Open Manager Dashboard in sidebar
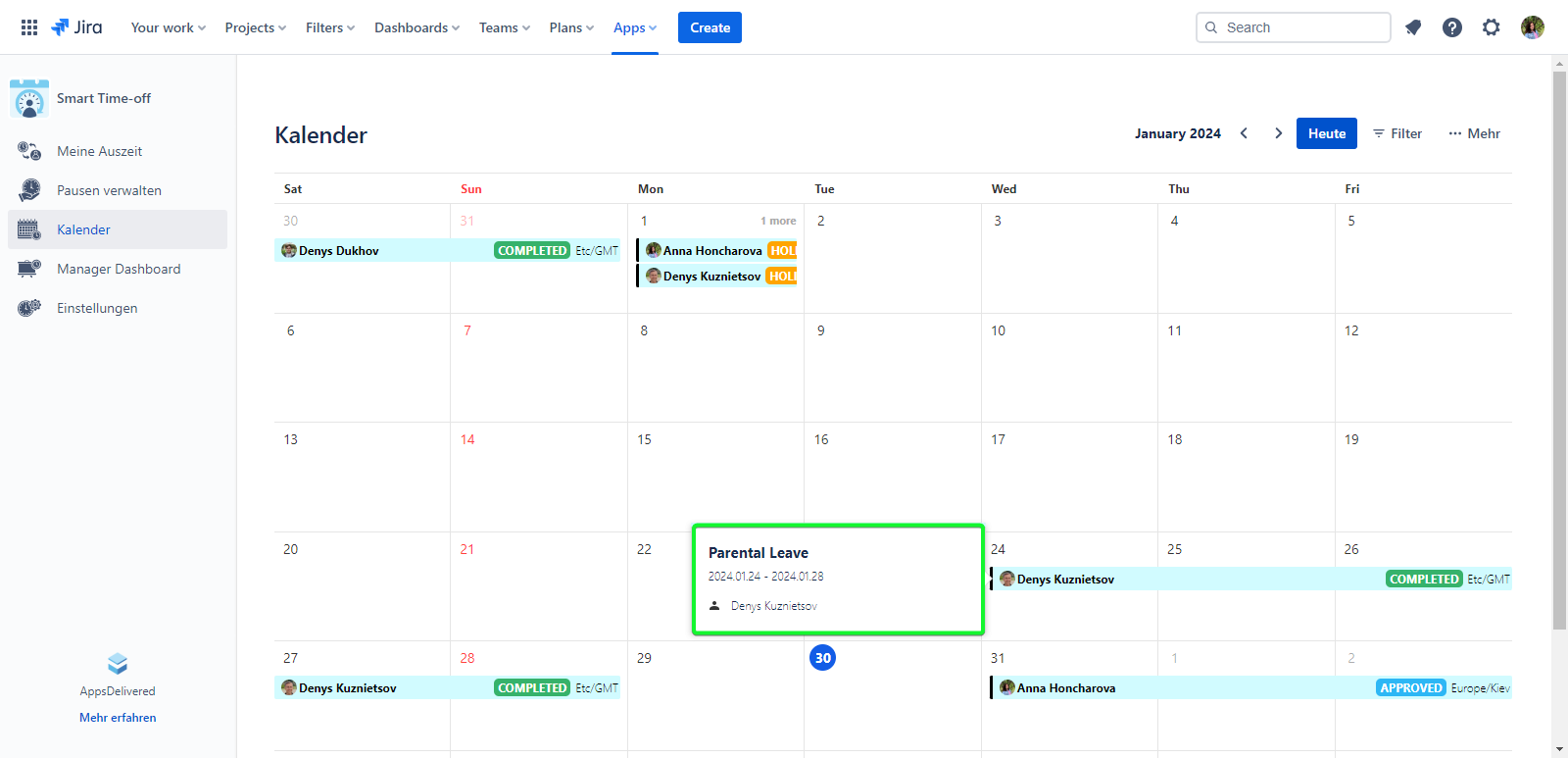Viewport: 1568px width, 758px height. tap(118, 269)
